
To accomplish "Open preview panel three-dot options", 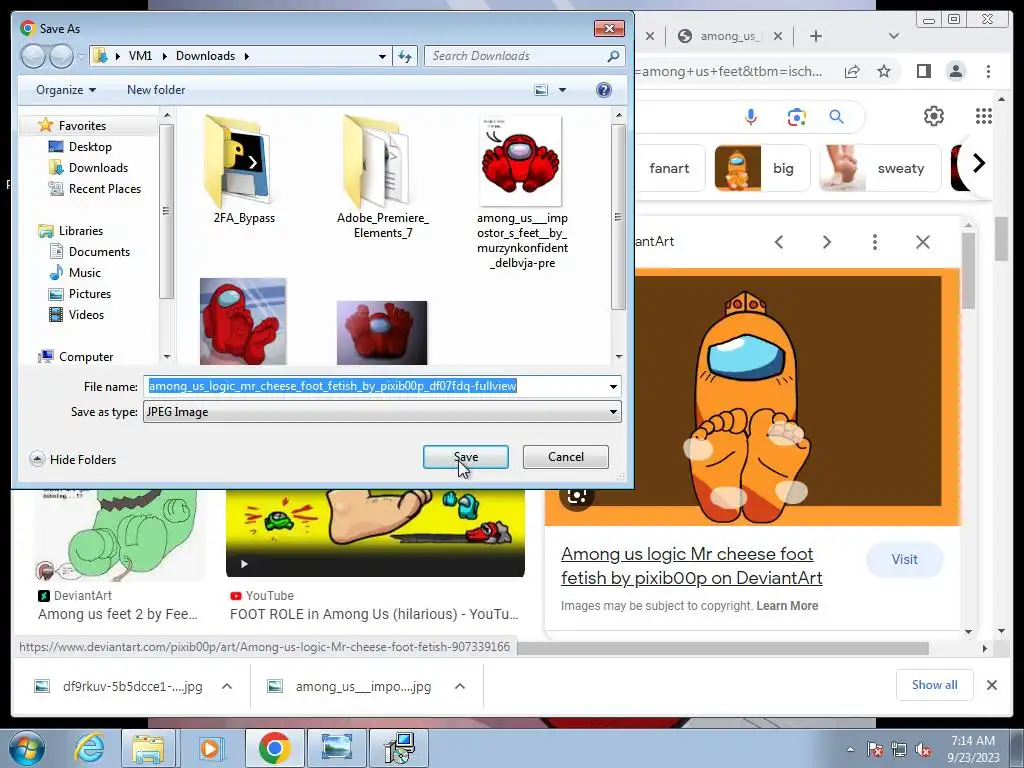I will click(x=874, y=242).
